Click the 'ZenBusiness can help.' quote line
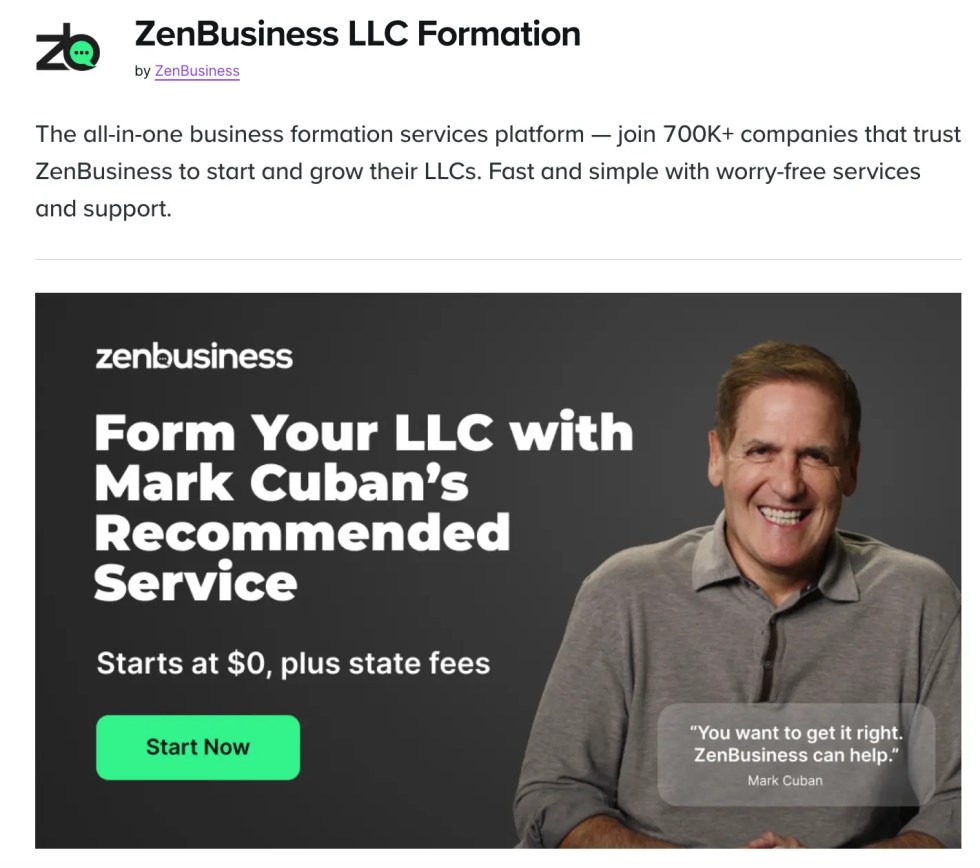980x868 pixels. (796, 755)
